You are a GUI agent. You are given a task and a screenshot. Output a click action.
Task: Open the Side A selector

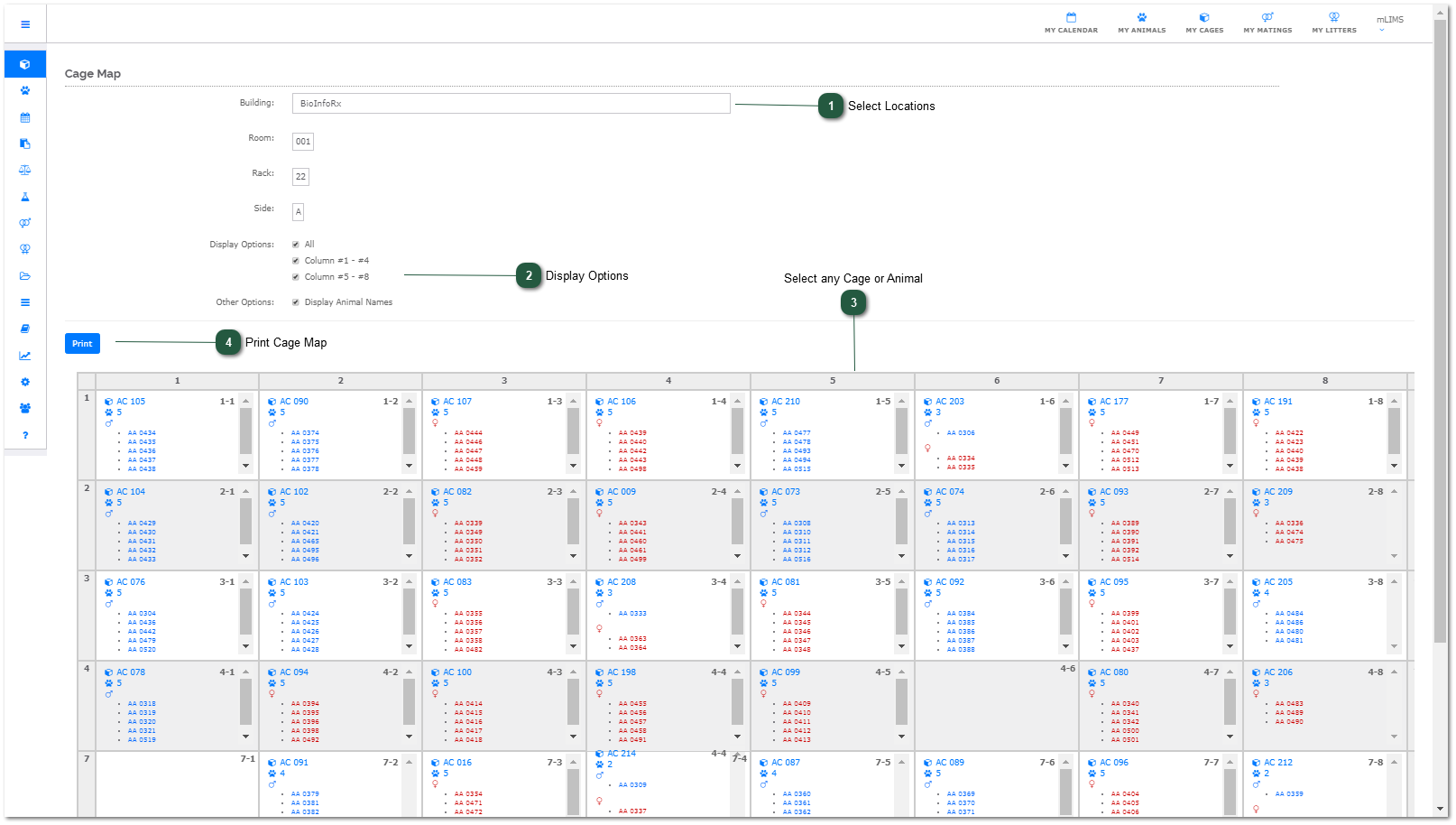click(x=298, y=212)
